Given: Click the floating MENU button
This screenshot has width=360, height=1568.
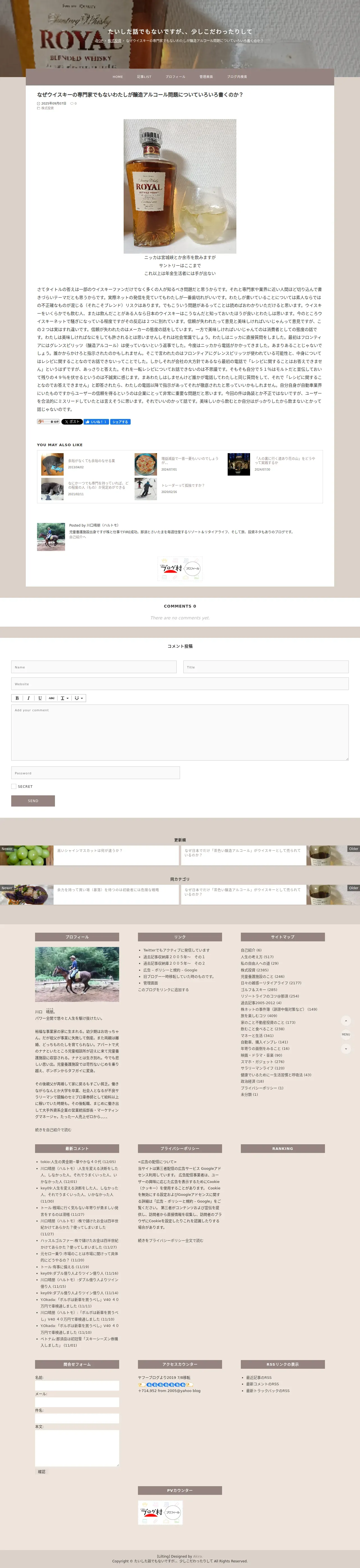Looking at the screenshot, I should [x=346, y=1034].
